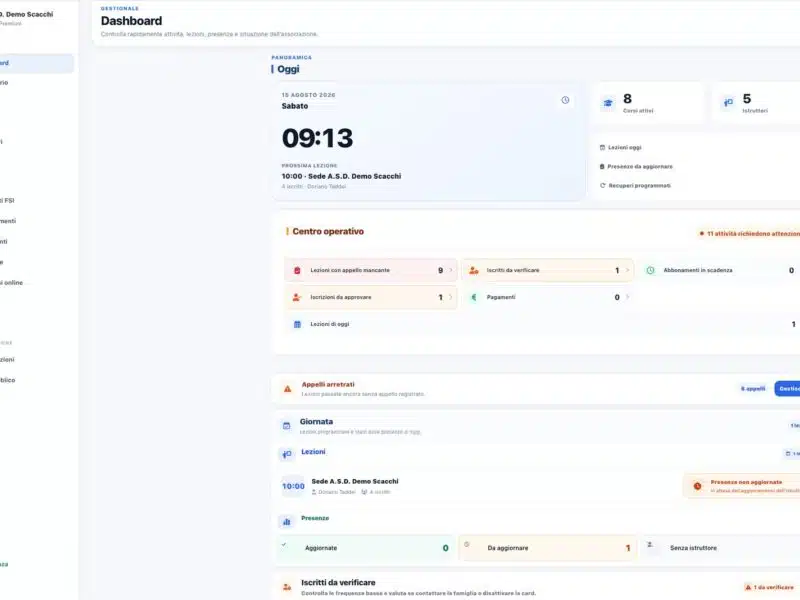The image size is (800, 600).
Task: Click the chart icon beside the Presenze heading
Action: 286,521
